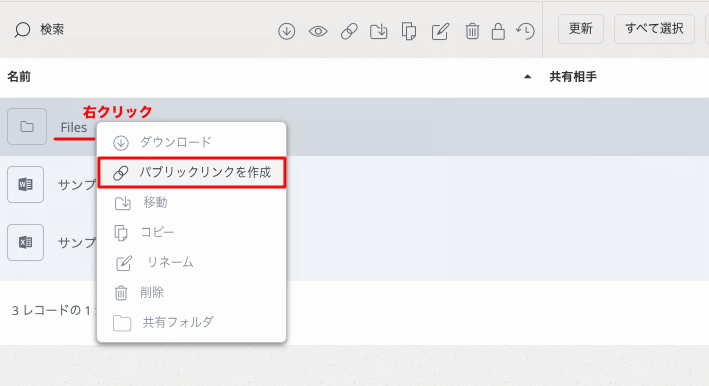The height and width of the screenshot is (386, 709).
Task: Click the download icon in context menu
Action: 121,143
